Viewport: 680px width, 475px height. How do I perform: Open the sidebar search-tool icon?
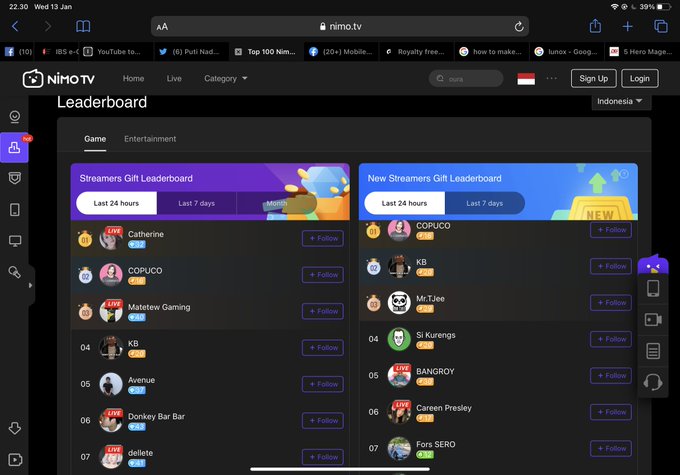[15, 272]
